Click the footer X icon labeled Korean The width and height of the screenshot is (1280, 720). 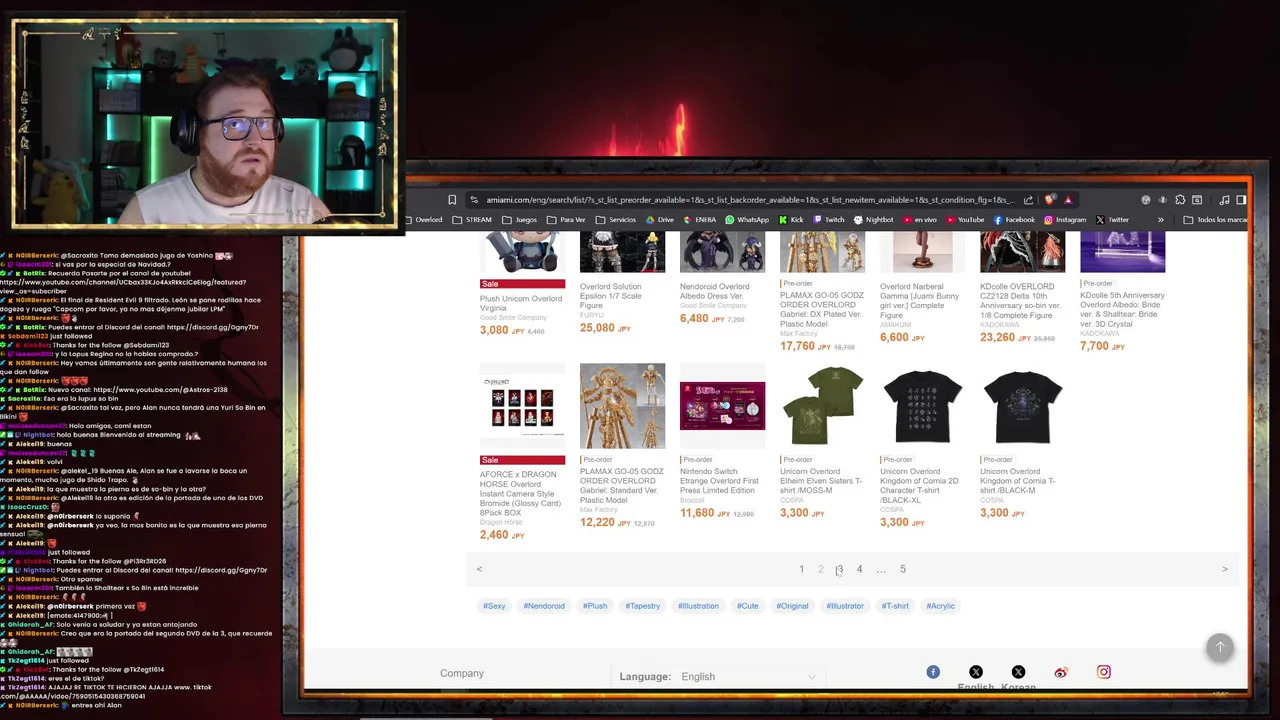pyautogui.click(x=1018, y=672)
